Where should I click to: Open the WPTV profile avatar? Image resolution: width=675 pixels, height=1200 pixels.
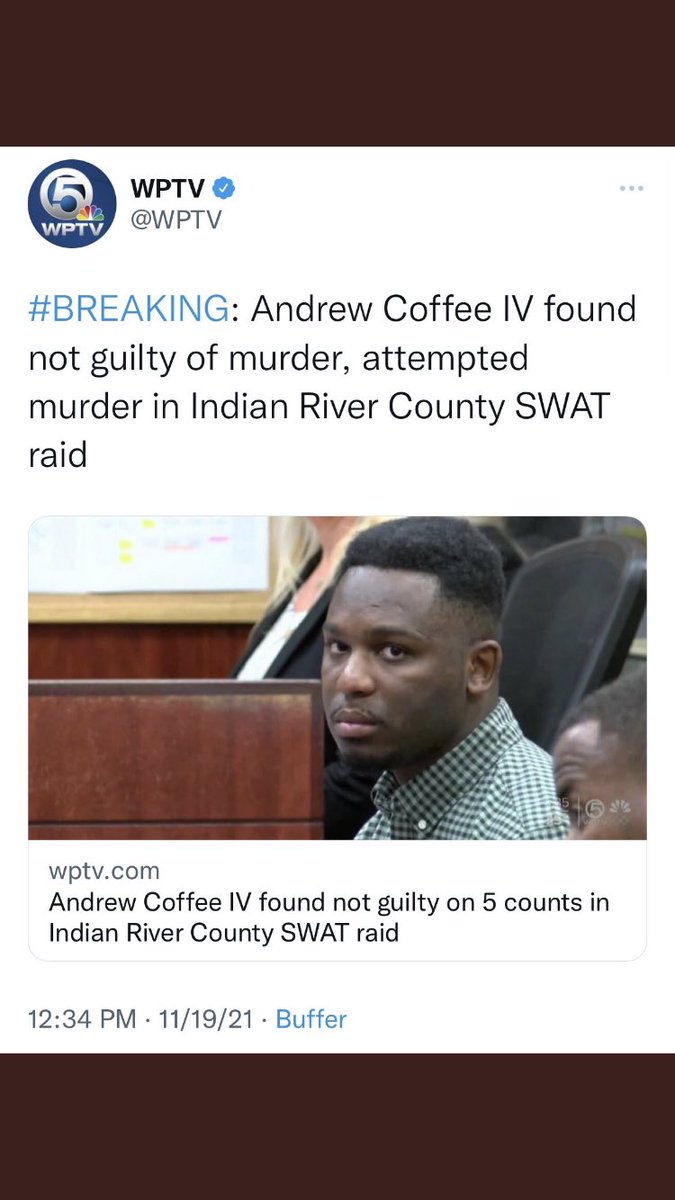coord(72,204)
